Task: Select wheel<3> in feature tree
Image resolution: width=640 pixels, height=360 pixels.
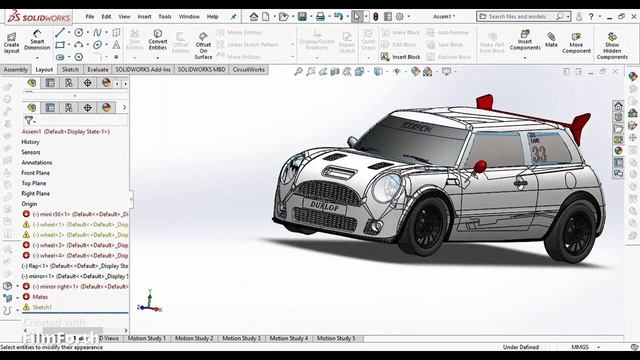Action: pyautogui.click(x=75, y=245)
